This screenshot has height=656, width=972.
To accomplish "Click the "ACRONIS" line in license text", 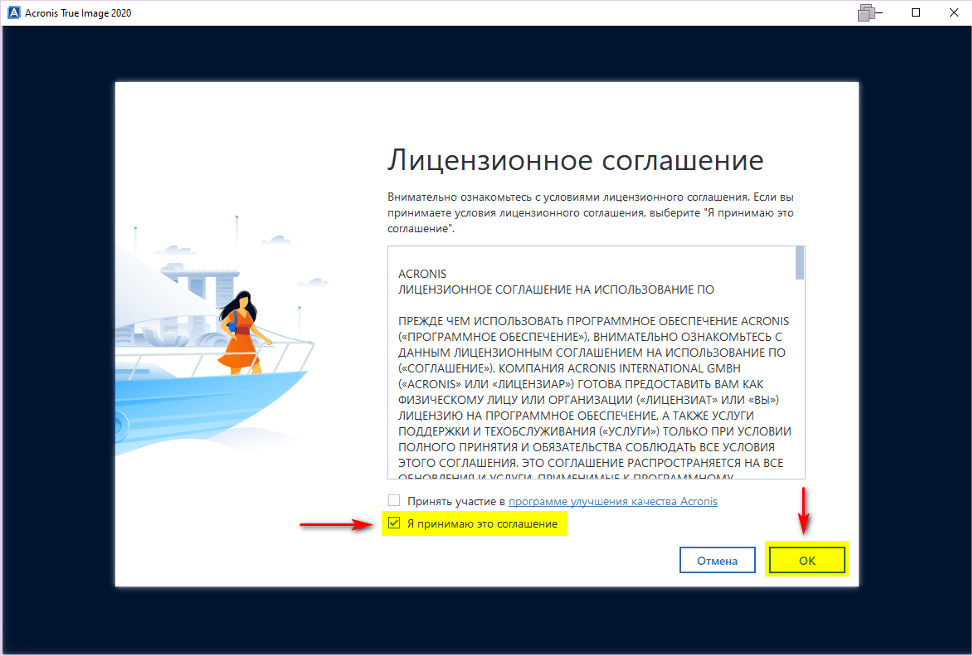I will 422,273.
